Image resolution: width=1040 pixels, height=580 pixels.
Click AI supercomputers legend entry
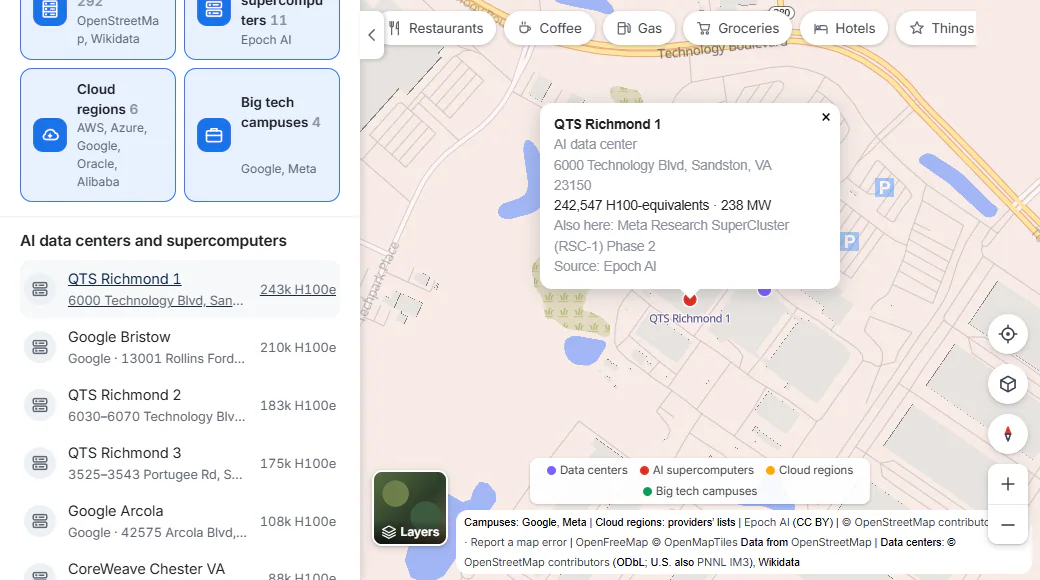click(x=696, y=470)
